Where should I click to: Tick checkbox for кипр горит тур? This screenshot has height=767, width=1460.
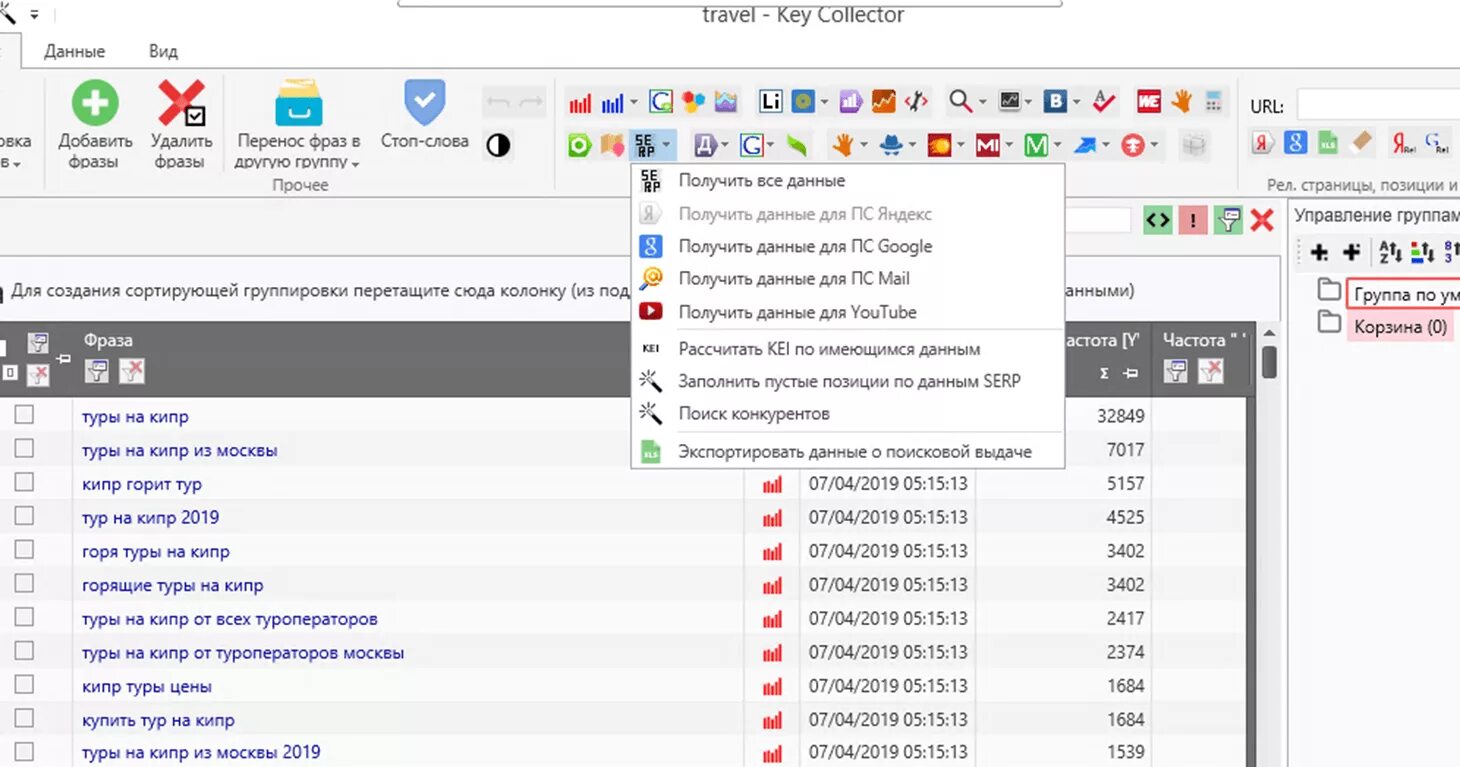24,482
